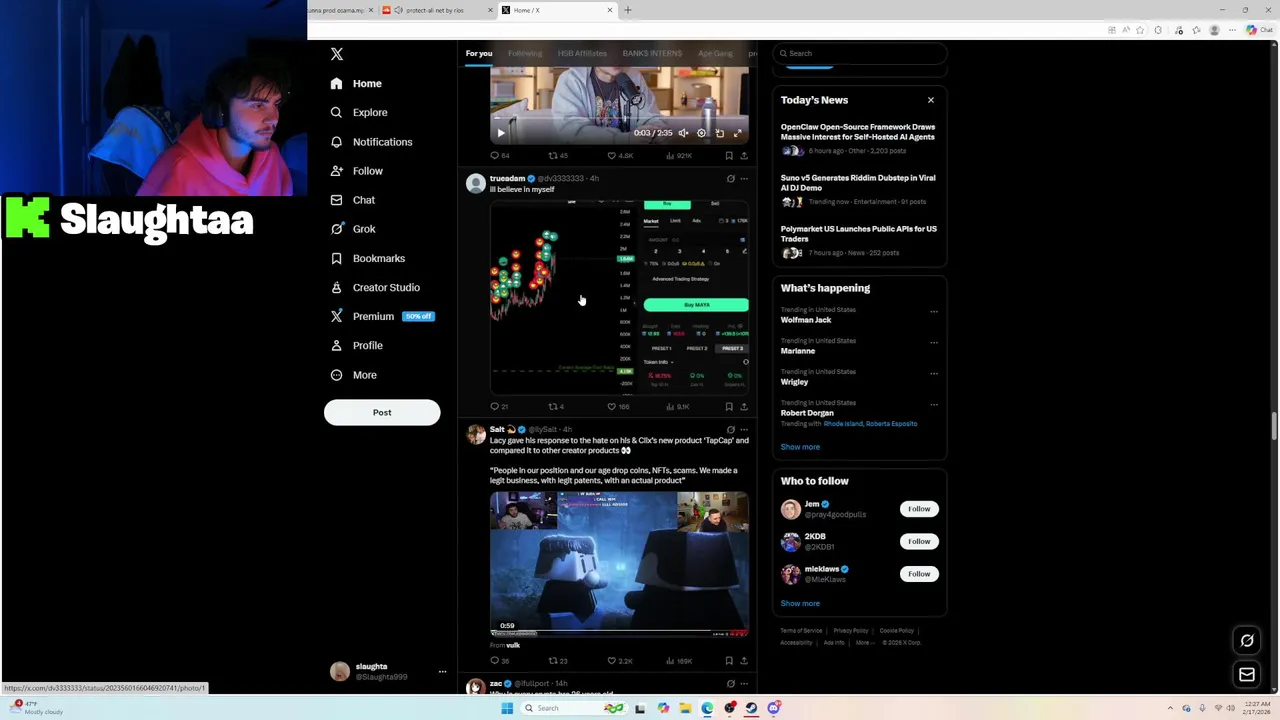Click the X search field
The width and height of the screenshot is (1280, 720).
pyautogui.click(x=860, y=53)
